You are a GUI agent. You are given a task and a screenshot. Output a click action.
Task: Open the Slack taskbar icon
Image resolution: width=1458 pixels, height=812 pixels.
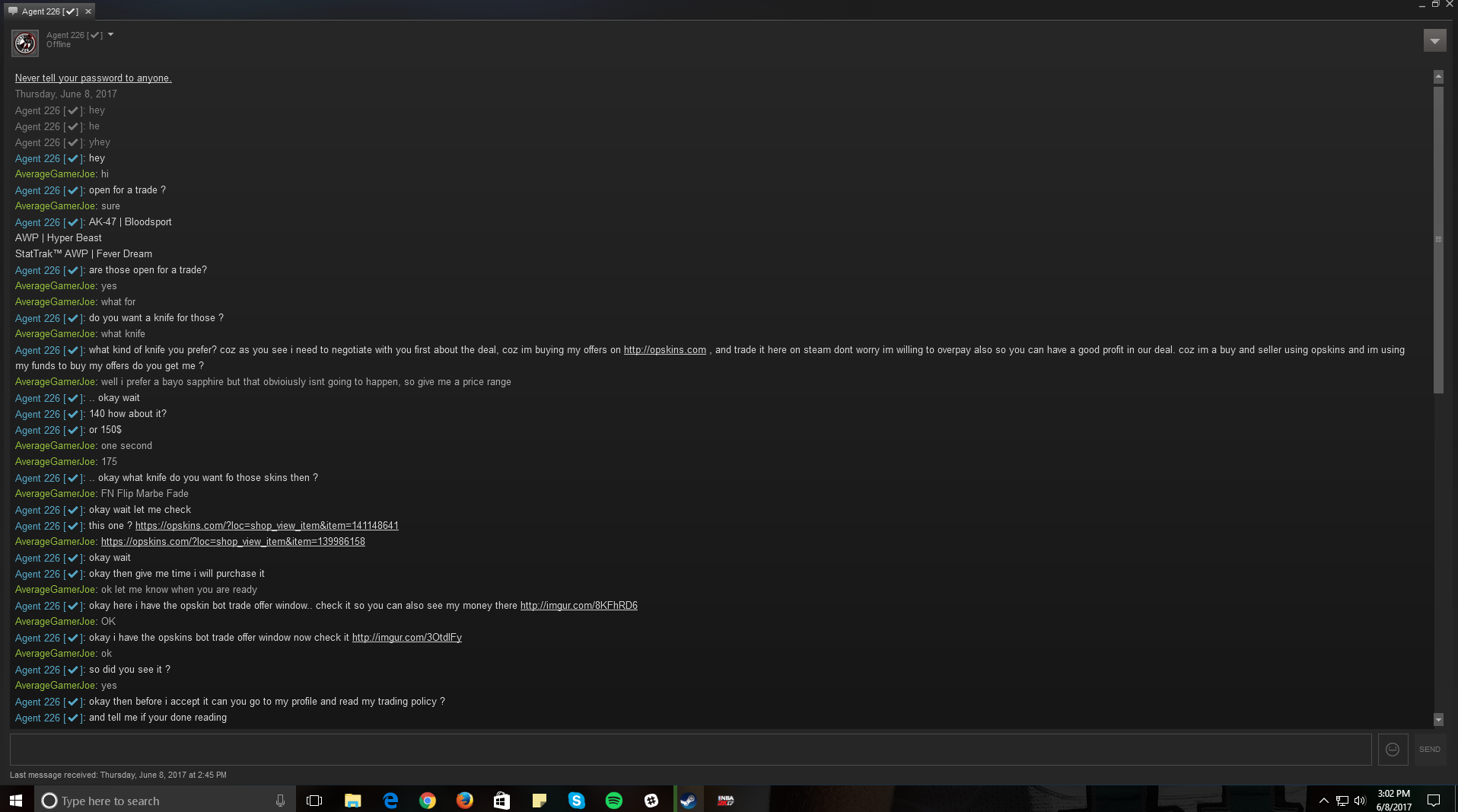651,800
